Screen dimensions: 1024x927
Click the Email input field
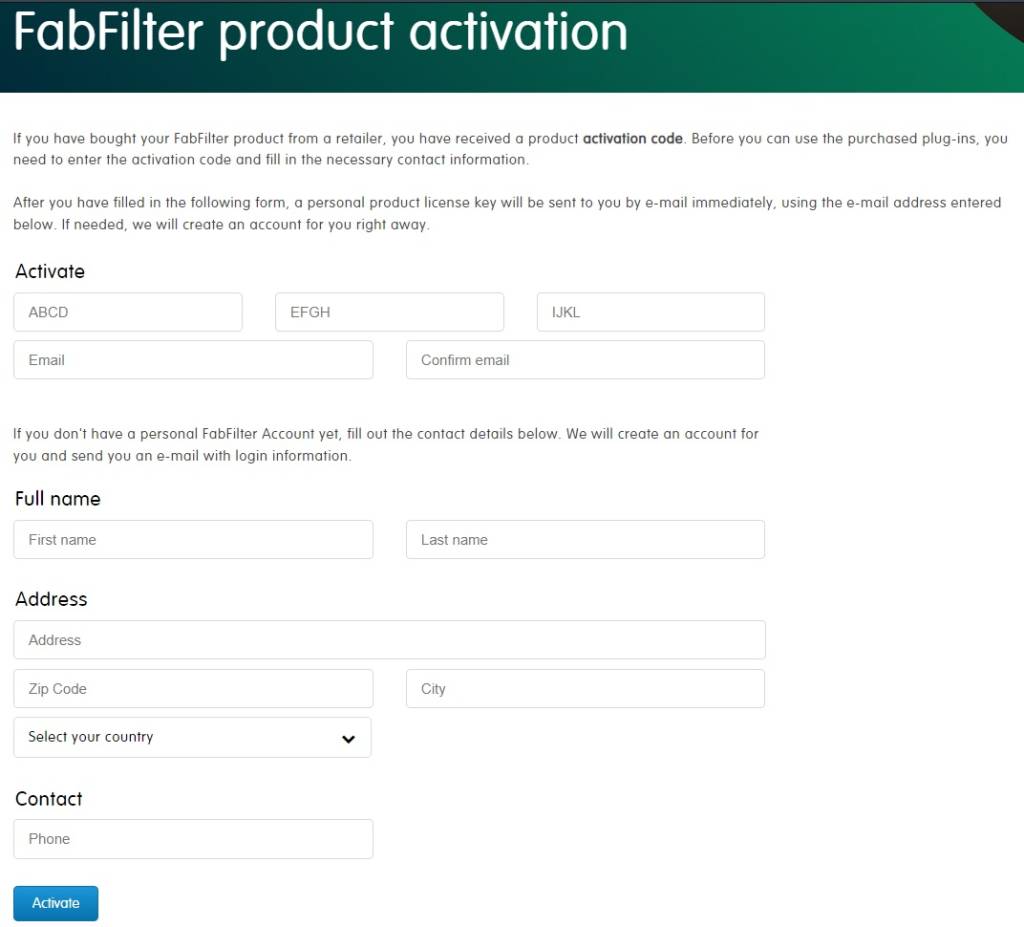(193, 359)
